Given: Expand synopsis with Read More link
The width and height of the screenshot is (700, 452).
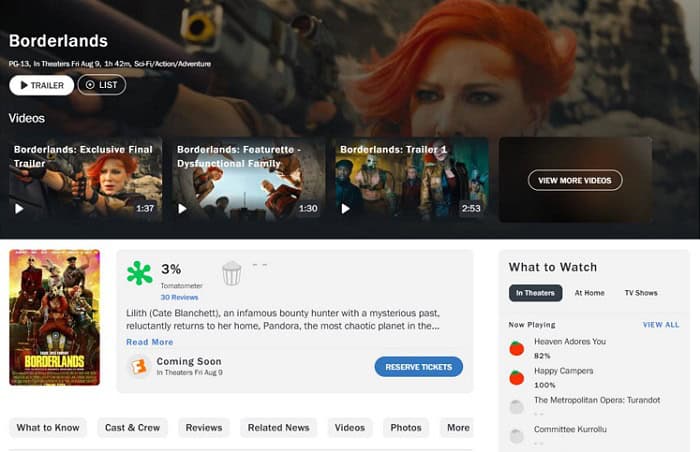Looking at the screenshot, I should click(x=150, y=342).
